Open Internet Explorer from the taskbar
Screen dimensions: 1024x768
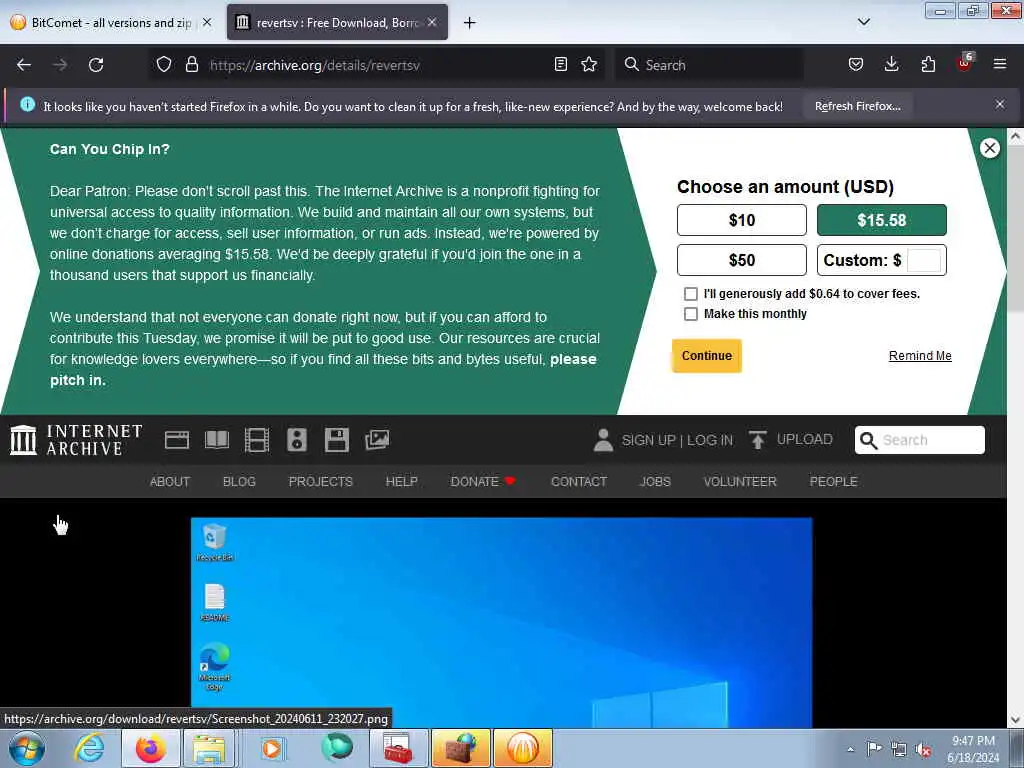(x=89, y=748)
